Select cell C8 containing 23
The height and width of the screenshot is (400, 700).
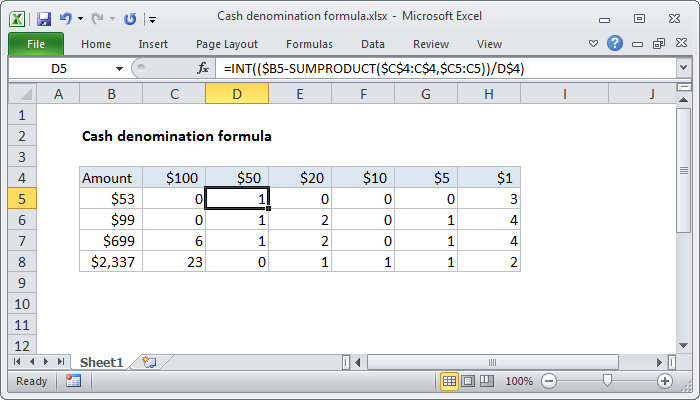174,261
